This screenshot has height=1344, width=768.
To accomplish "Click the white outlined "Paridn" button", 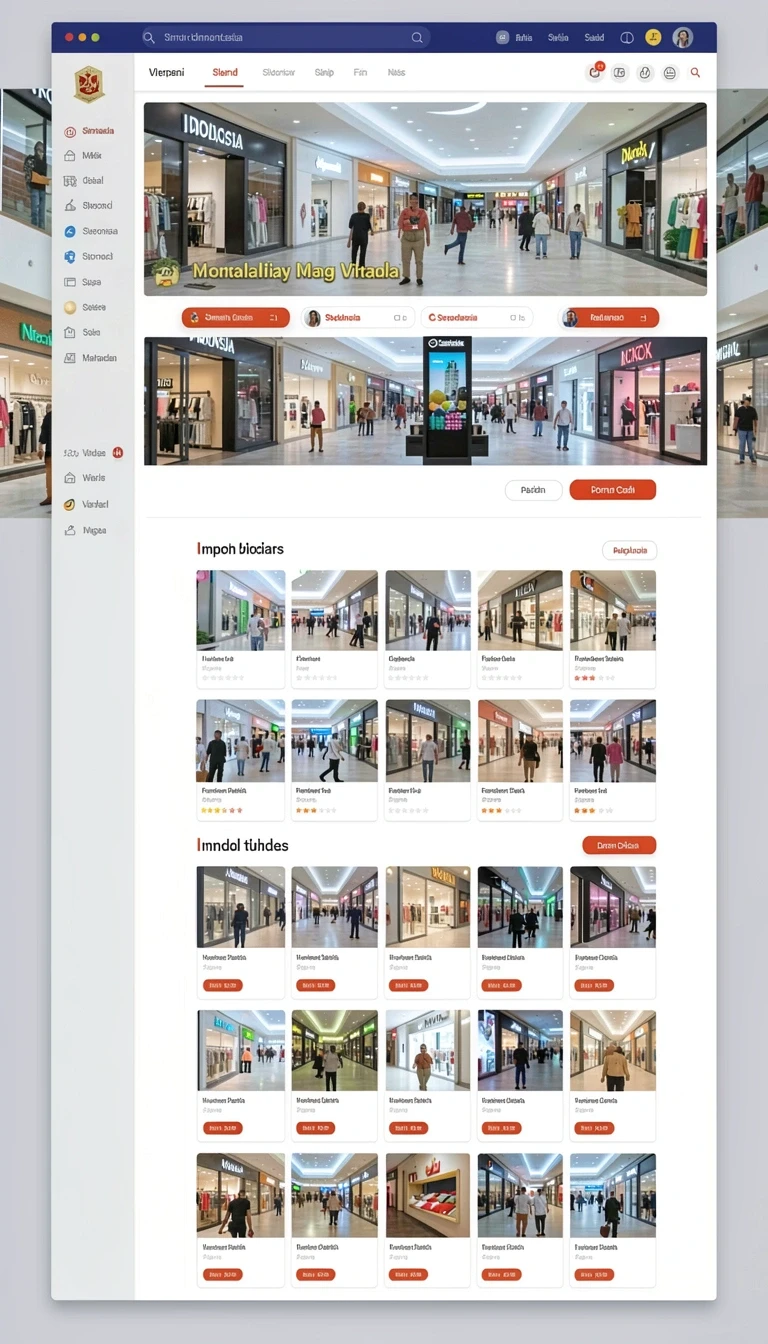I will [534, 490].
